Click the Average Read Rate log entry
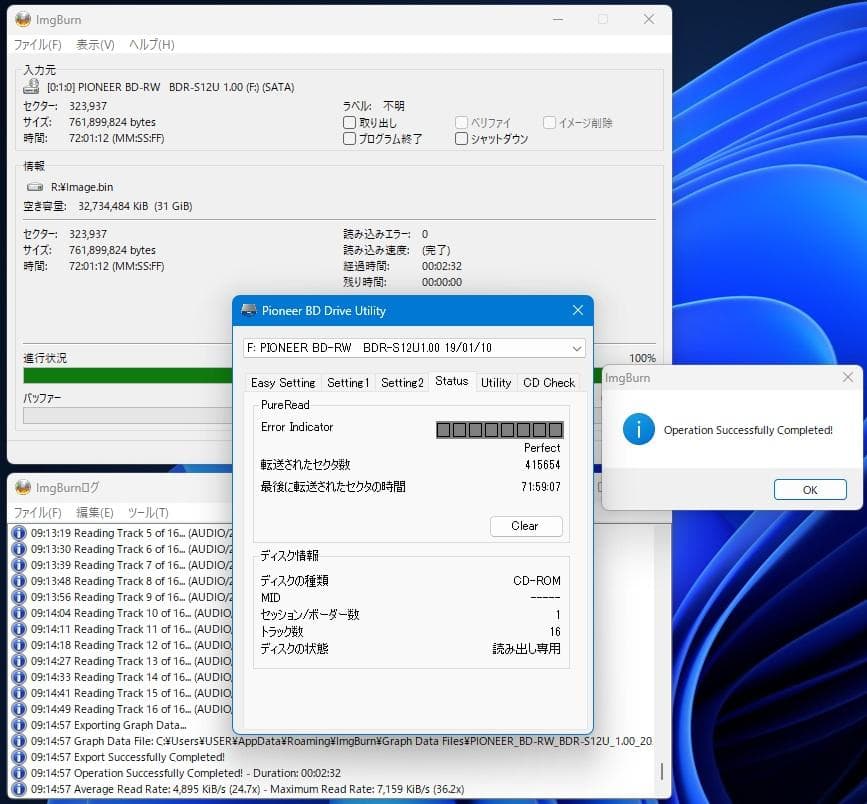 (247, 790)
